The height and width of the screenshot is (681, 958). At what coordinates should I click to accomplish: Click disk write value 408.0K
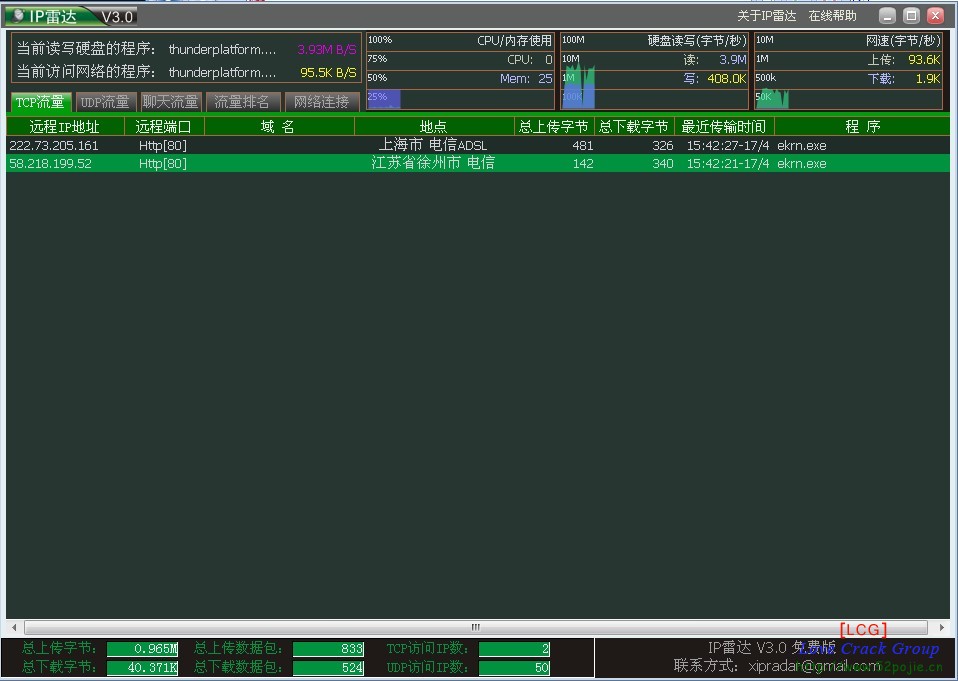click(x=727, y=79)
